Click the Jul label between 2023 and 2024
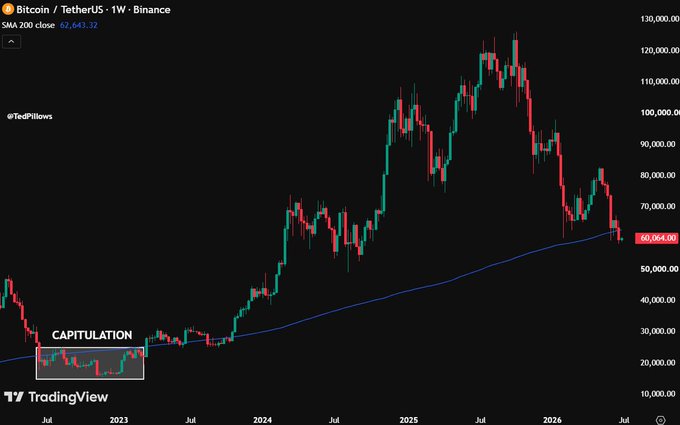This screenshot has width=680, height=425. [190, 420]
